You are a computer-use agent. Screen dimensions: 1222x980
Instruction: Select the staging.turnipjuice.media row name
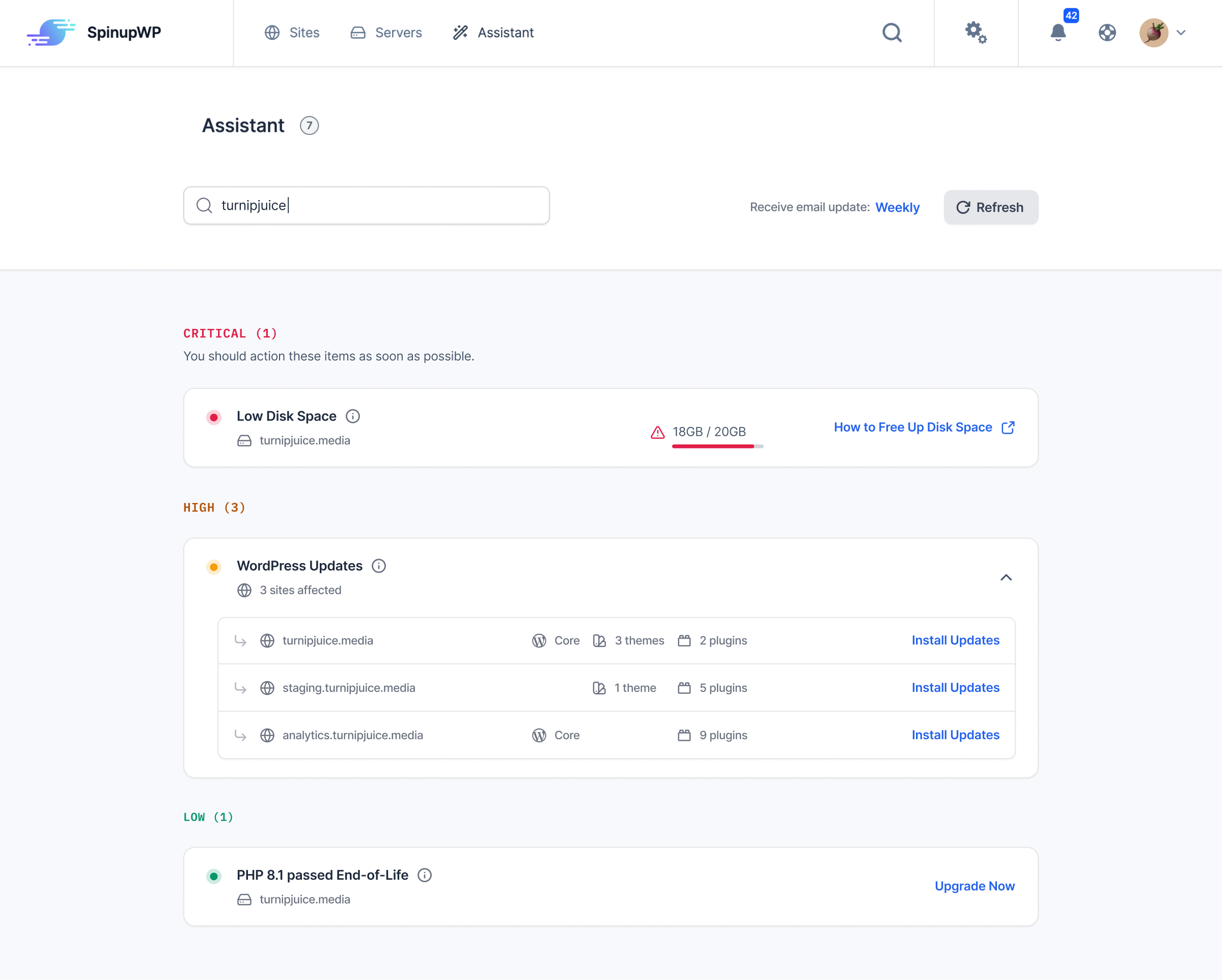pos(349,688)
